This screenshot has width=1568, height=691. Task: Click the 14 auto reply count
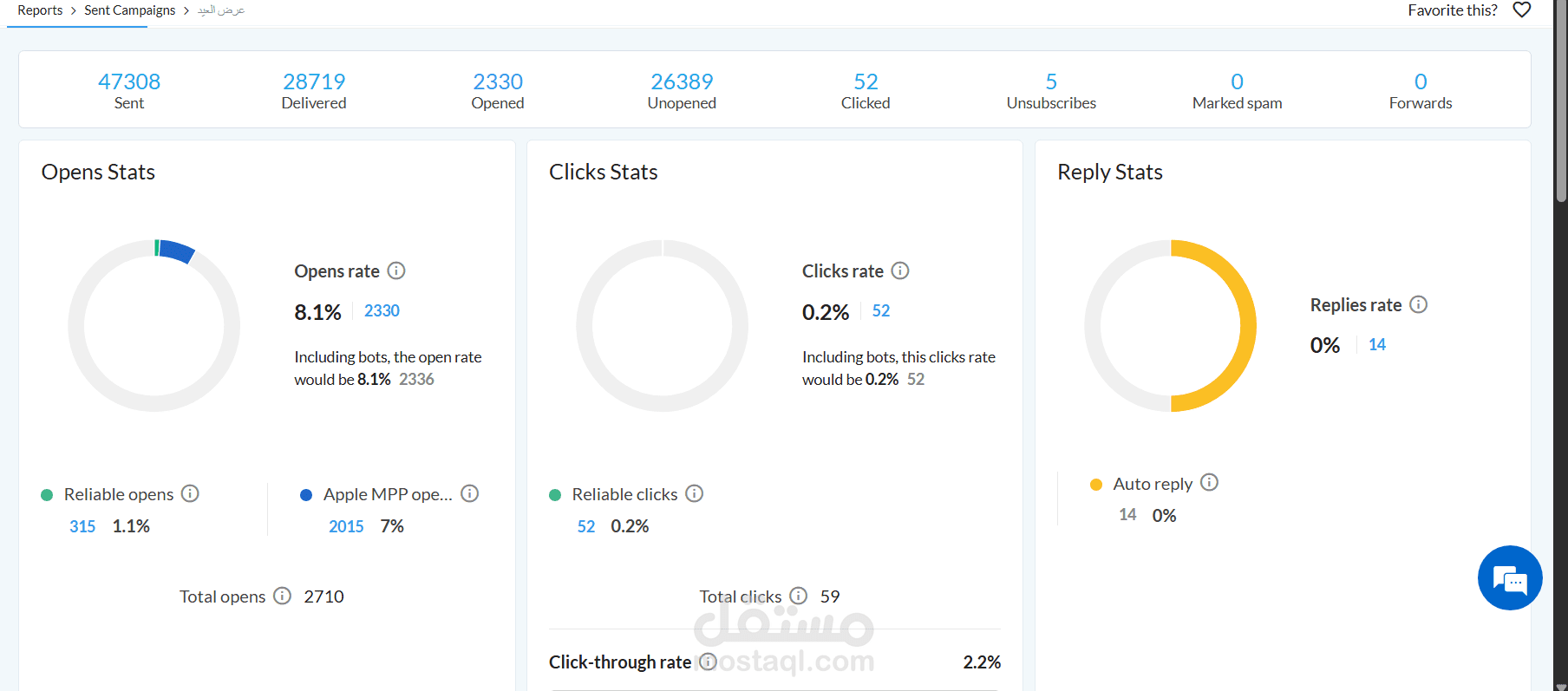point(1127,515)
